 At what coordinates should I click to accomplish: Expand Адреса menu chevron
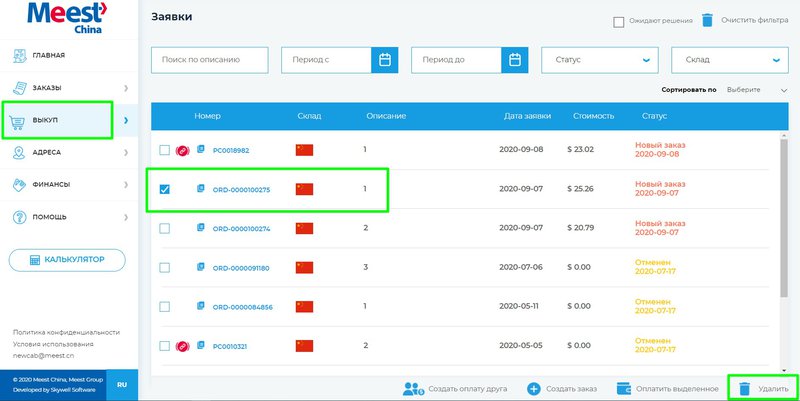click(126, 153)
